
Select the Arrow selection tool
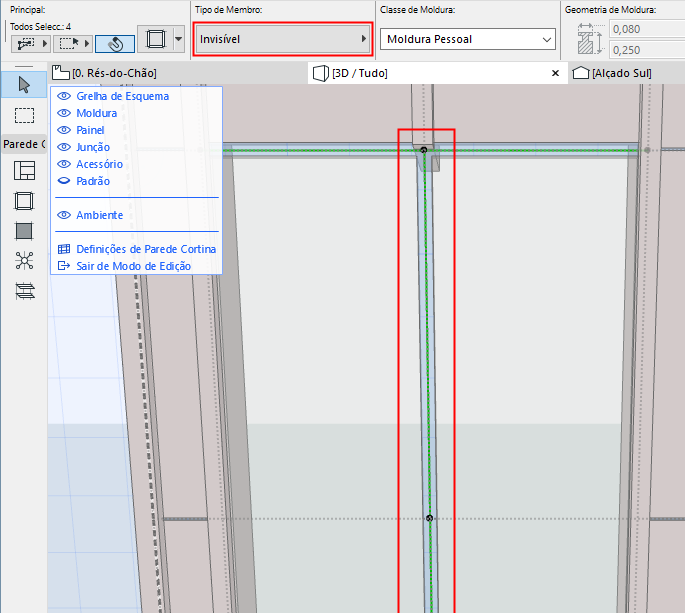[24, 84]
